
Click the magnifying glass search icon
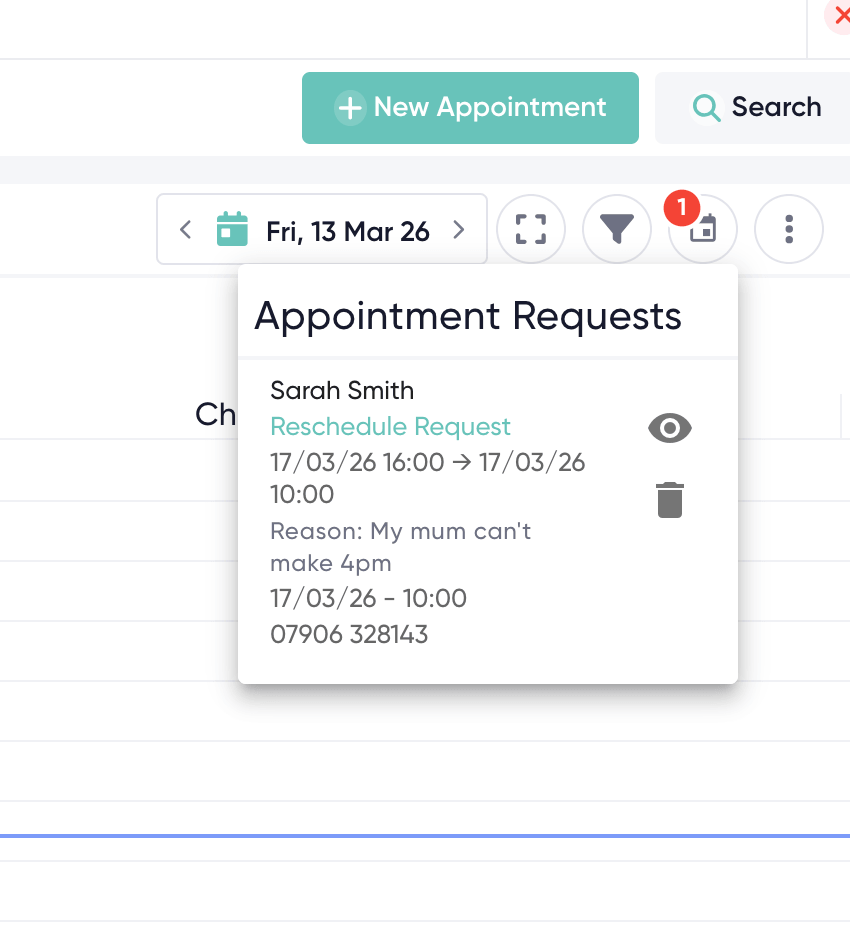[x=707, y=108]
